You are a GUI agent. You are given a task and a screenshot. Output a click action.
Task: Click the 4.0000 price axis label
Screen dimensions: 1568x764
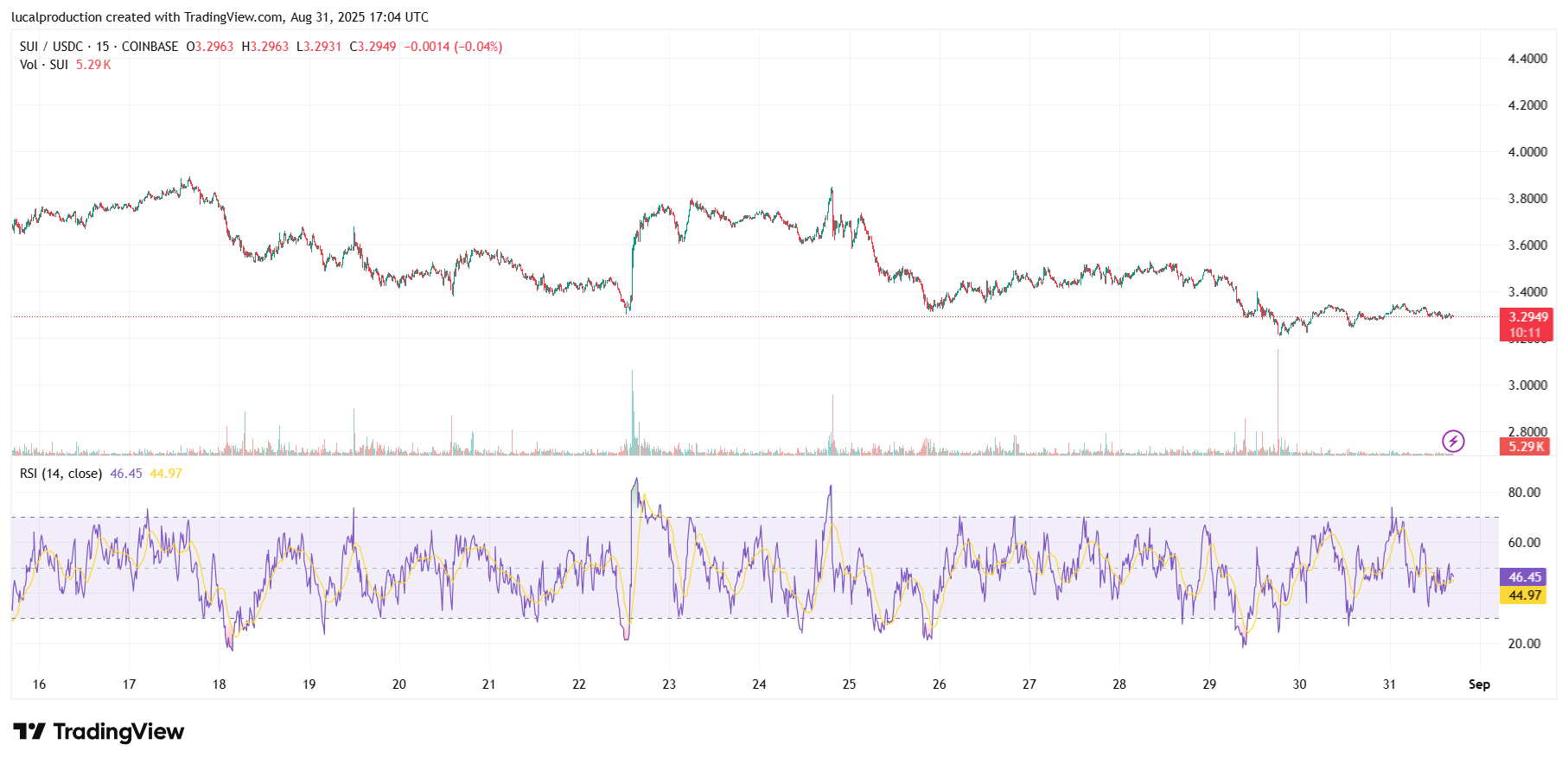coord(1527,152)
